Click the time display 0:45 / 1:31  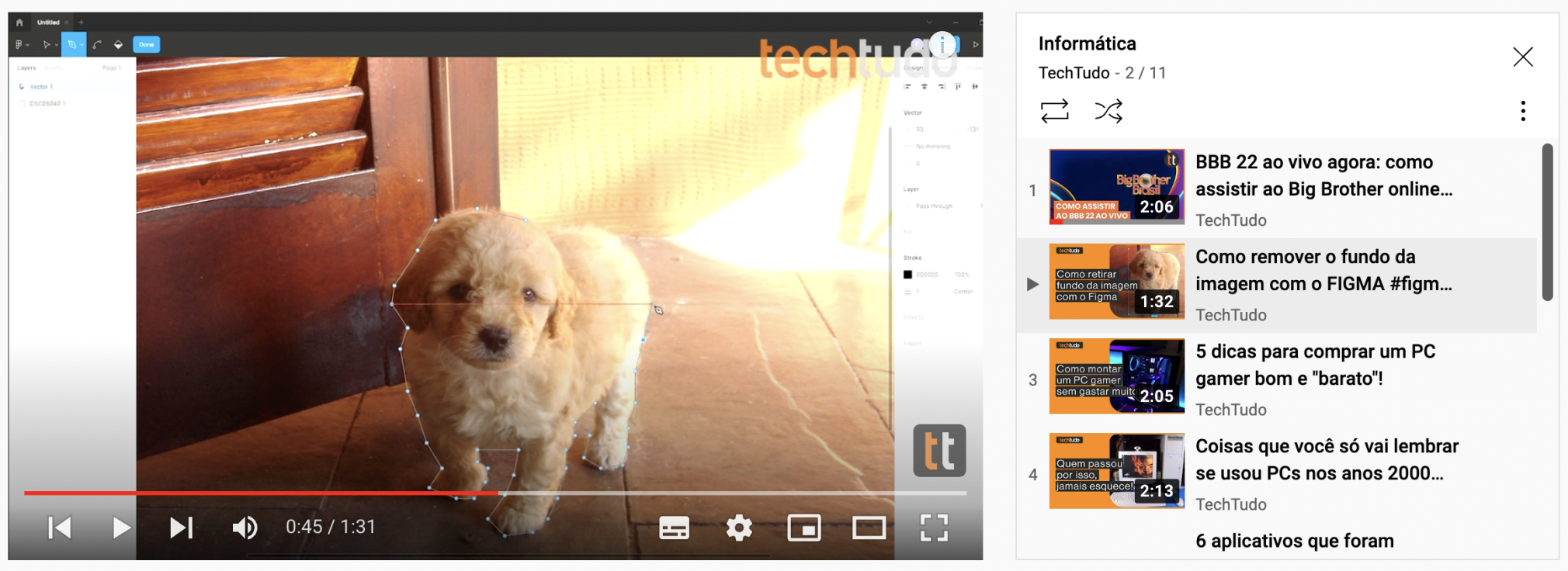tap(331, 528)
